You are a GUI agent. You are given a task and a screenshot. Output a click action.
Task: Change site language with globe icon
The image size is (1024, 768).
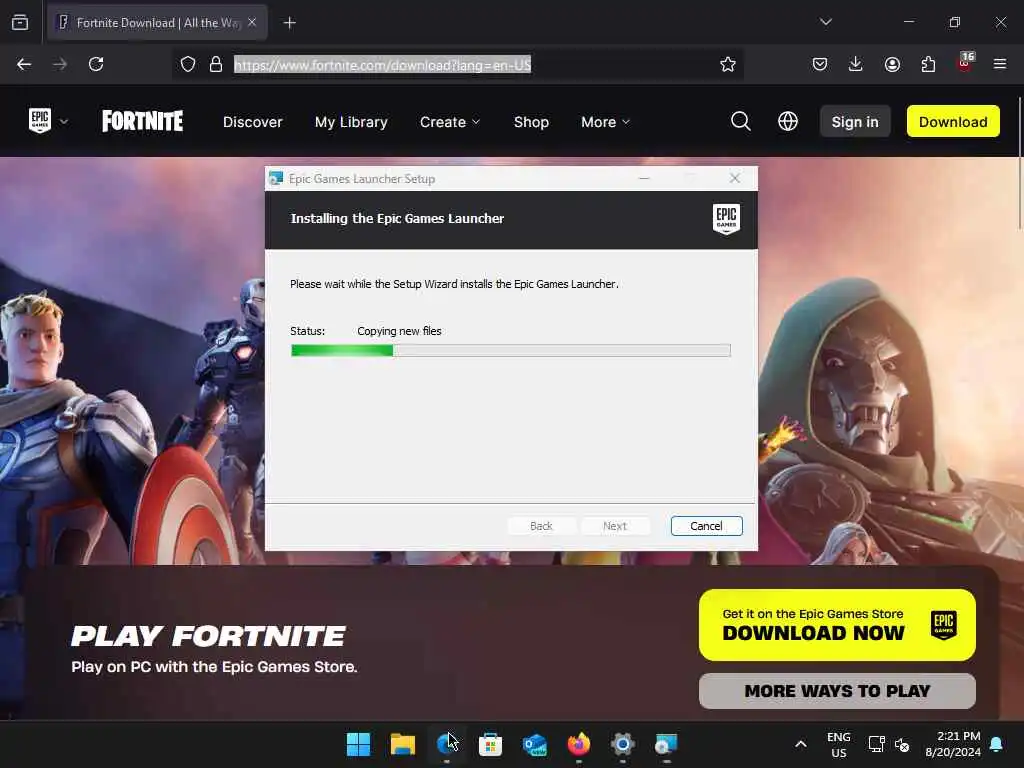click(788, 121)
